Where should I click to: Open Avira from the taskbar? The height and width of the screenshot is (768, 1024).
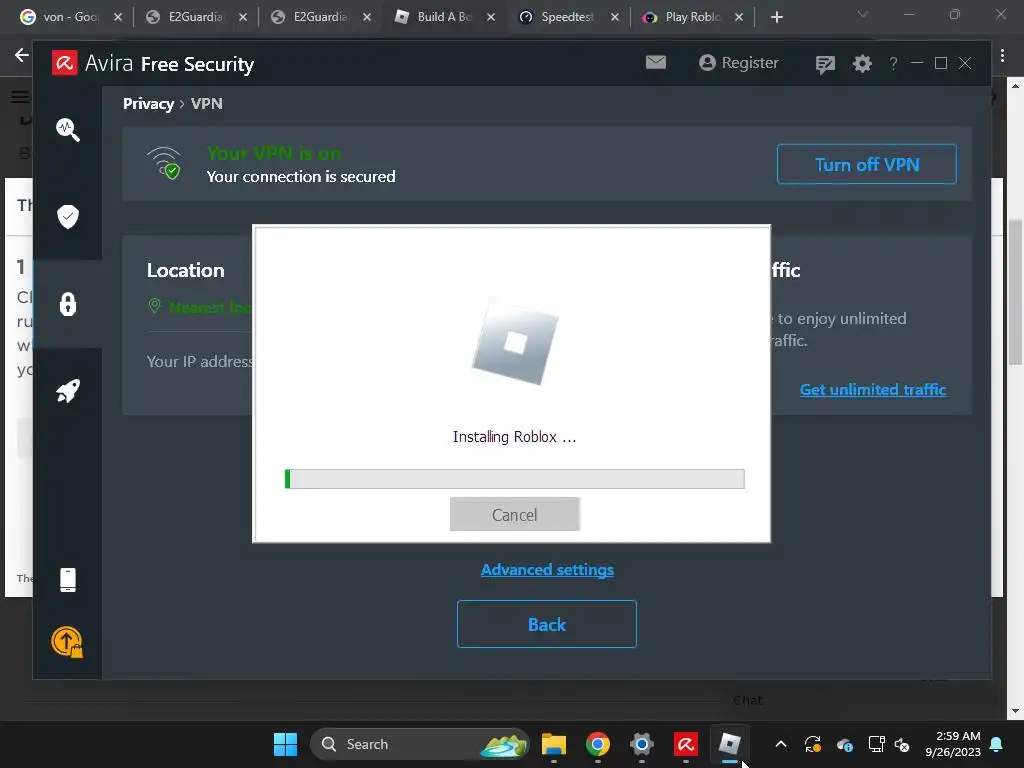pyautogui.click(x=686, y=744)
